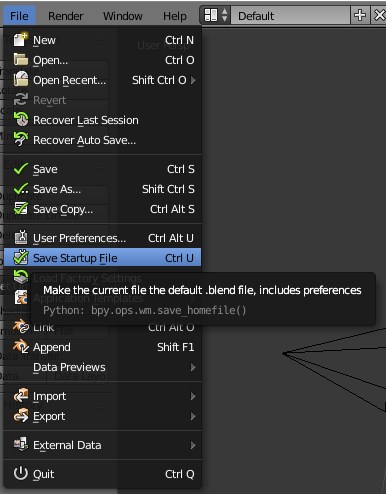Click the Recover Auto Save icon

pos(21,139)
